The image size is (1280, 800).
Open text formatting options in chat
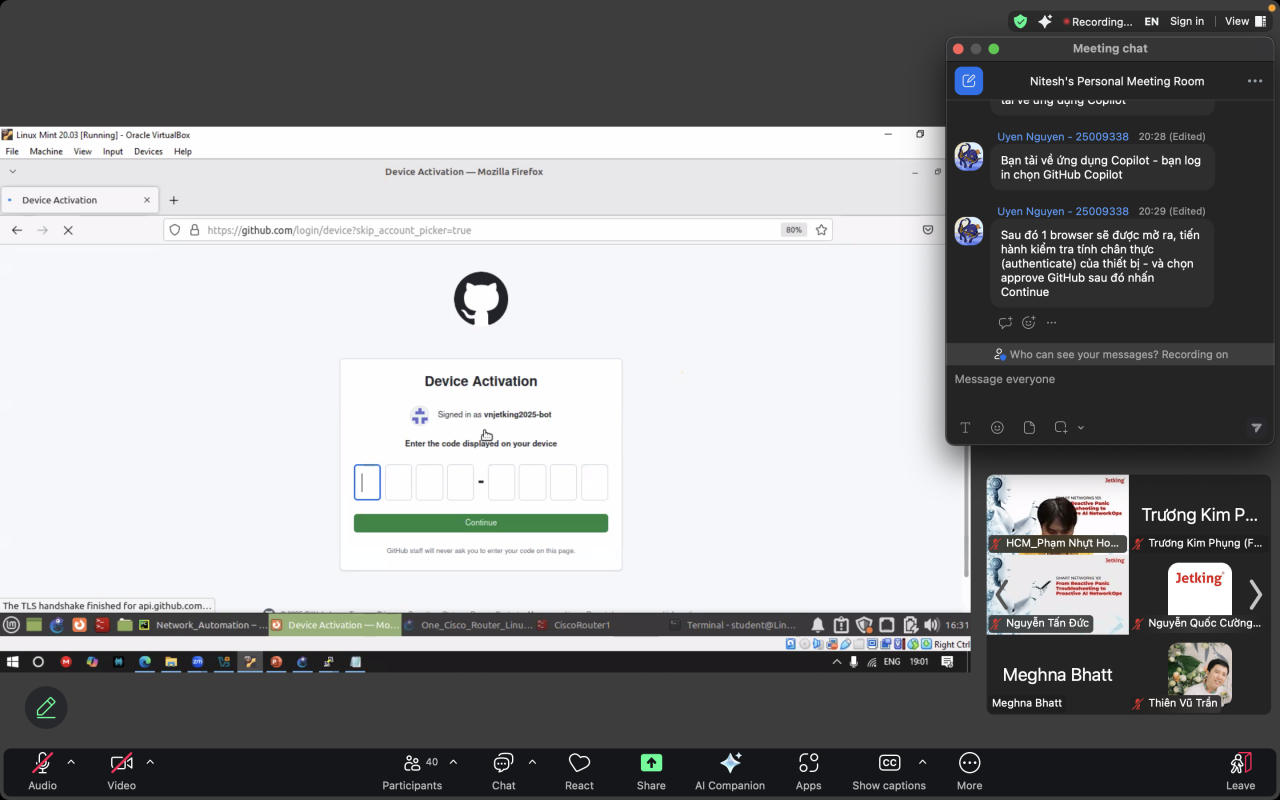click(965, 428)
